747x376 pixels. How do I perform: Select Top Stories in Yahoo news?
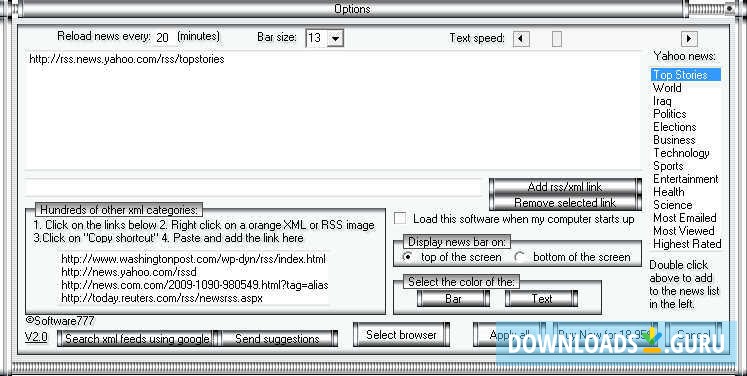coord(685,75)
